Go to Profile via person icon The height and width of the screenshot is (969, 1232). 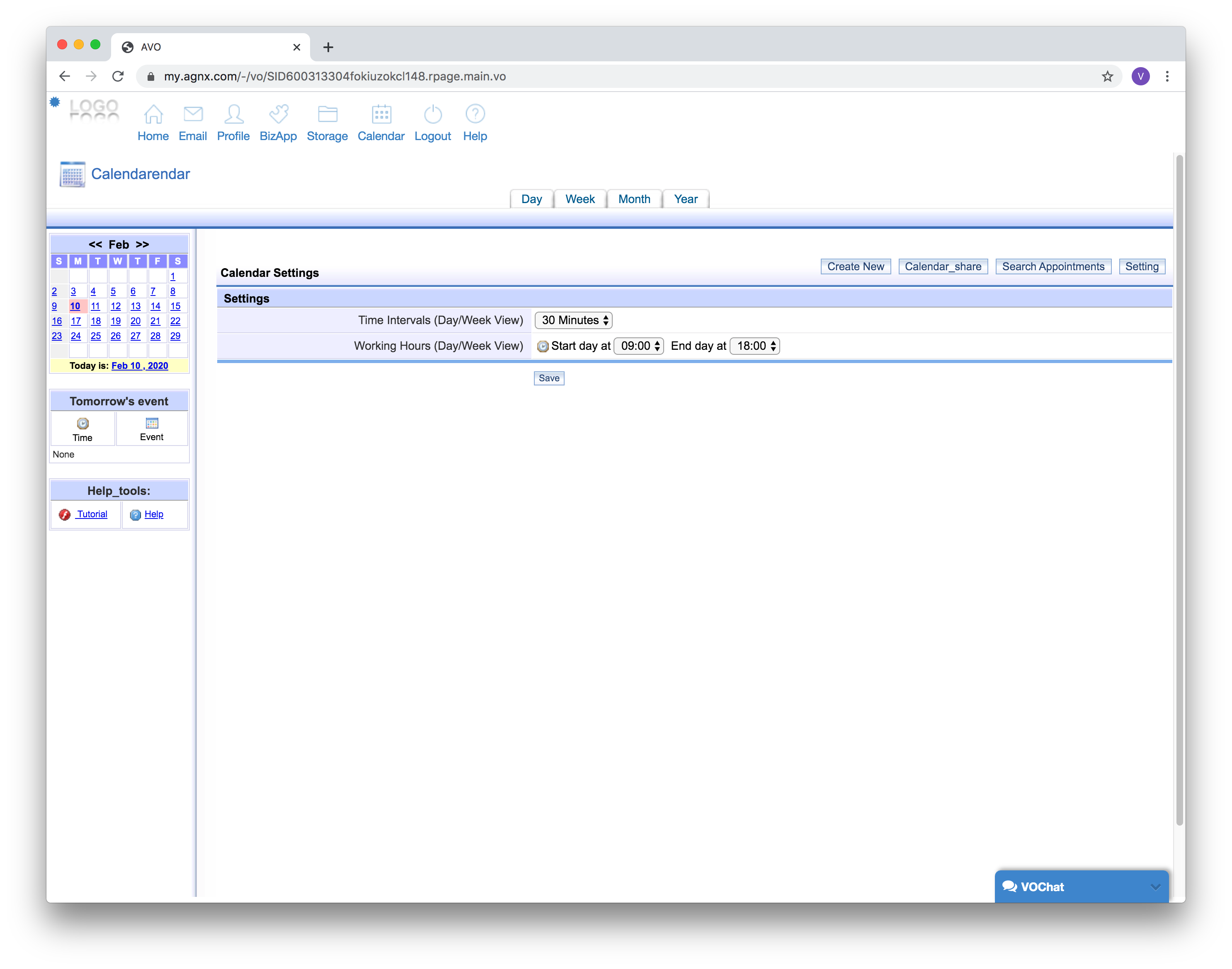click(233, 114)
